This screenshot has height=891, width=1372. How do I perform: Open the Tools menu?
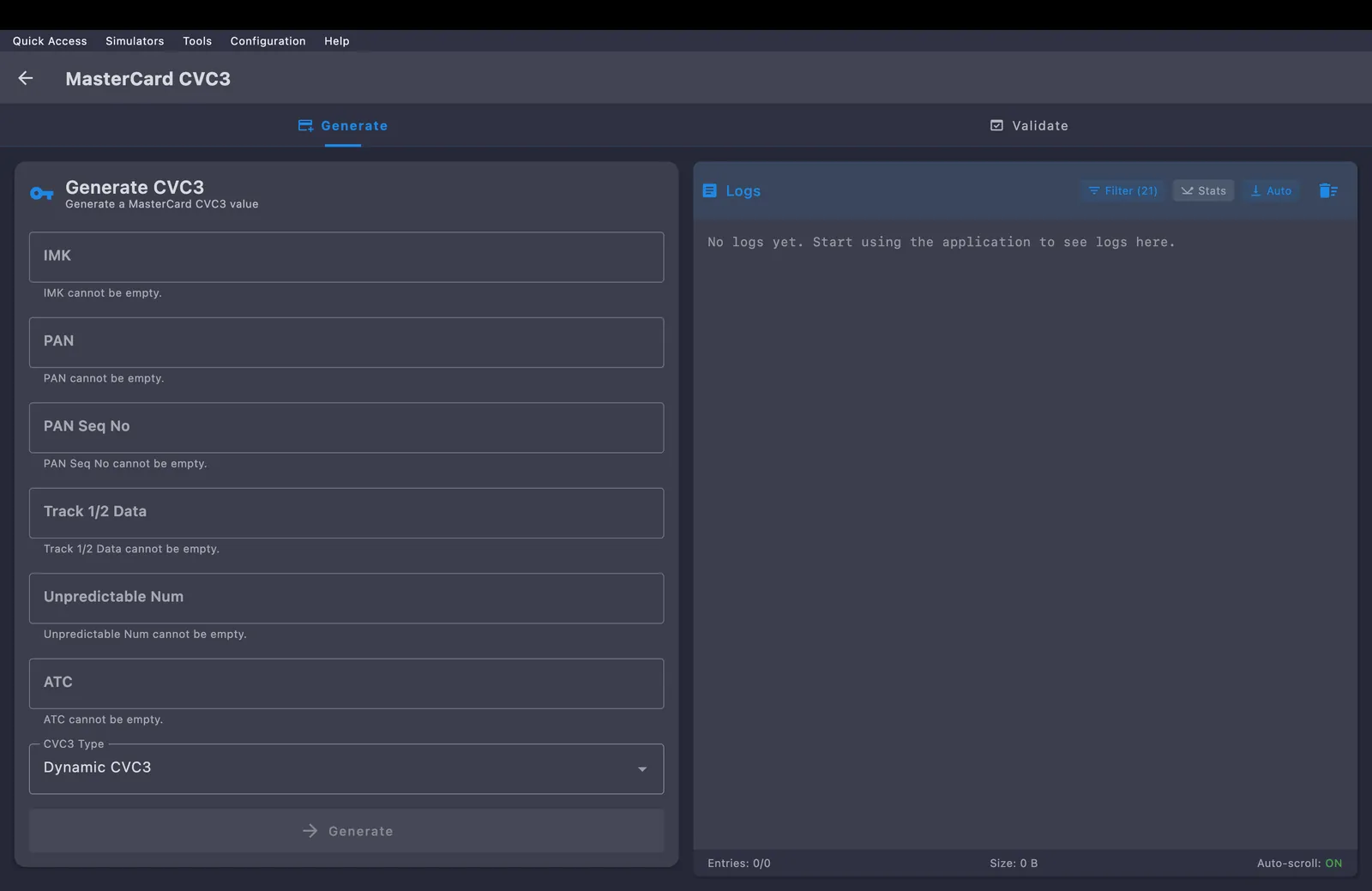coord(197,41)
